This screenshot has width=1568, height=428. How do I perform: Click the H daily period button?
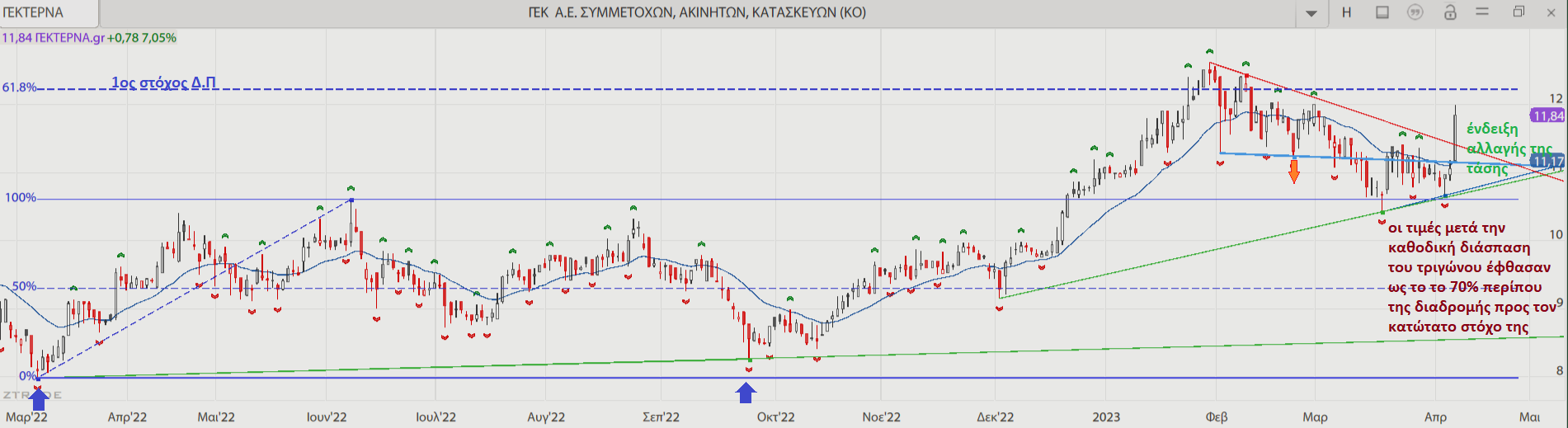[x=1347, y=12]
